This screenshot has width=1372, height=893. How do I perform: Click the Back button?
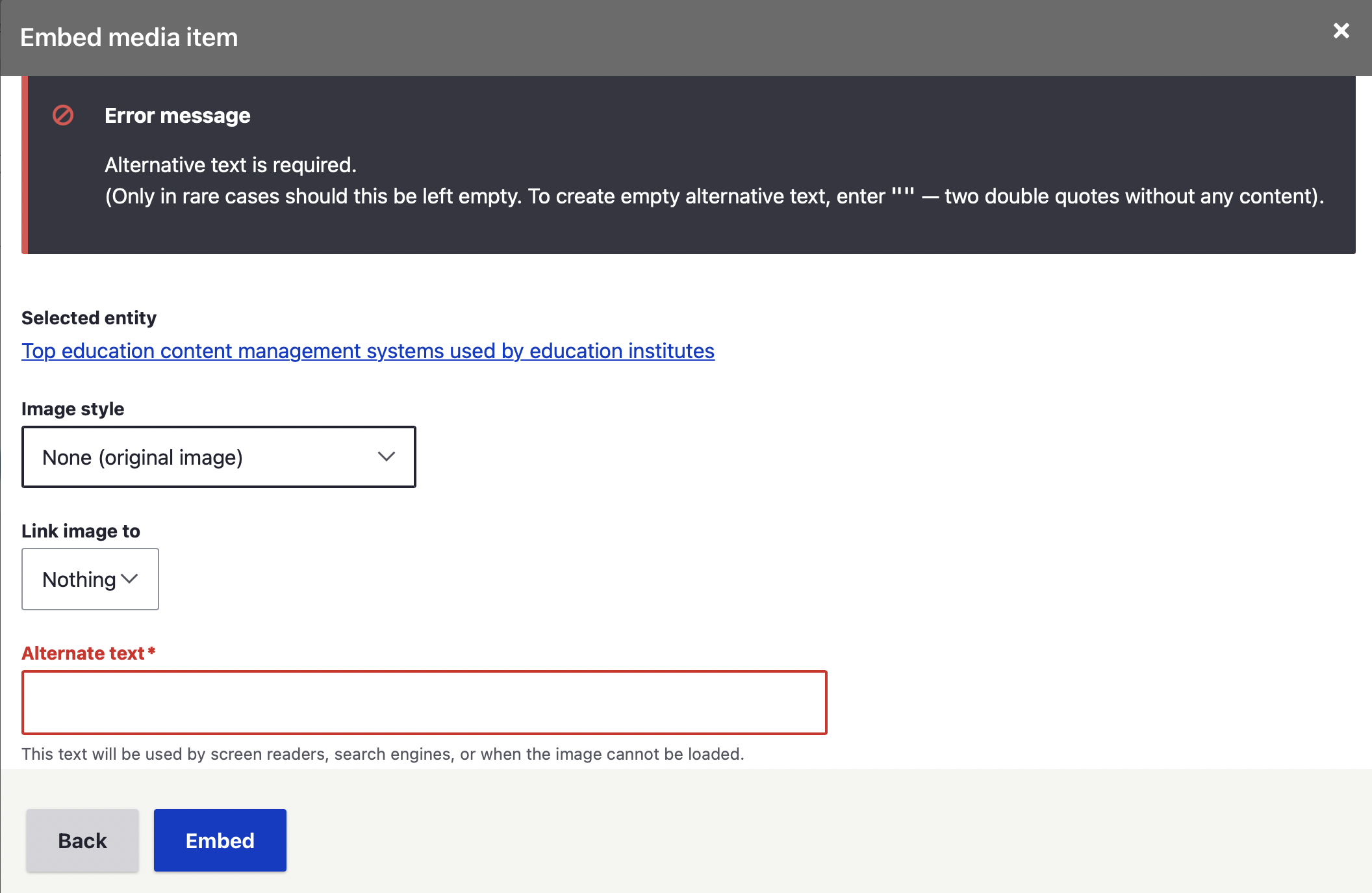click(x=82, y=840)
